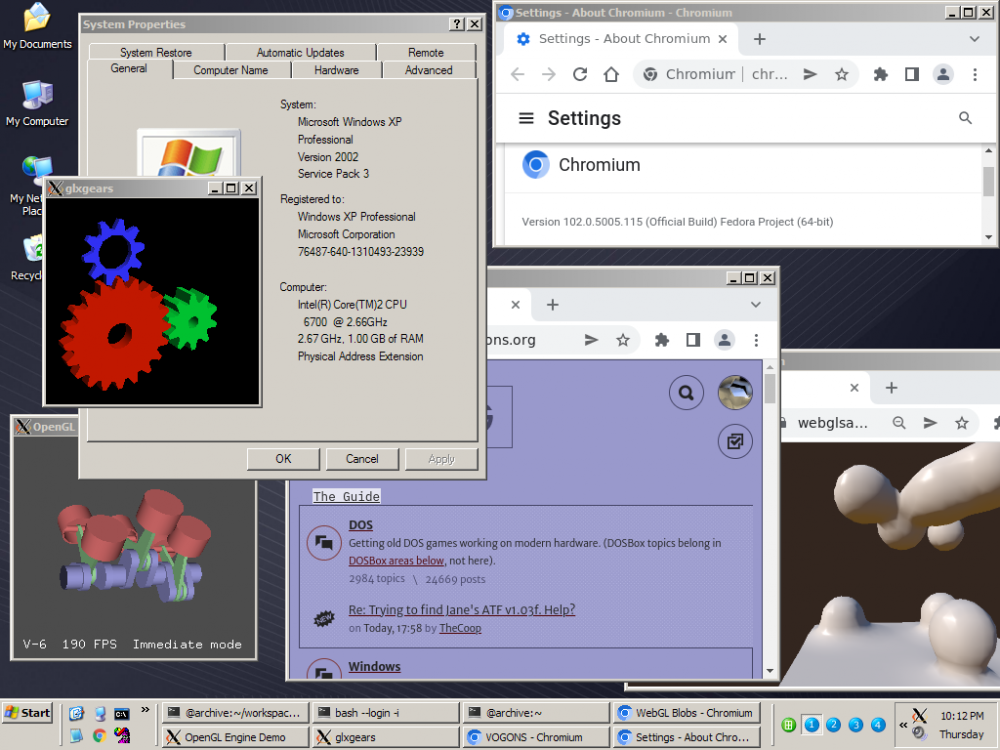
Task: Click the Home icon in the Settings window
Action: point(611,75)
